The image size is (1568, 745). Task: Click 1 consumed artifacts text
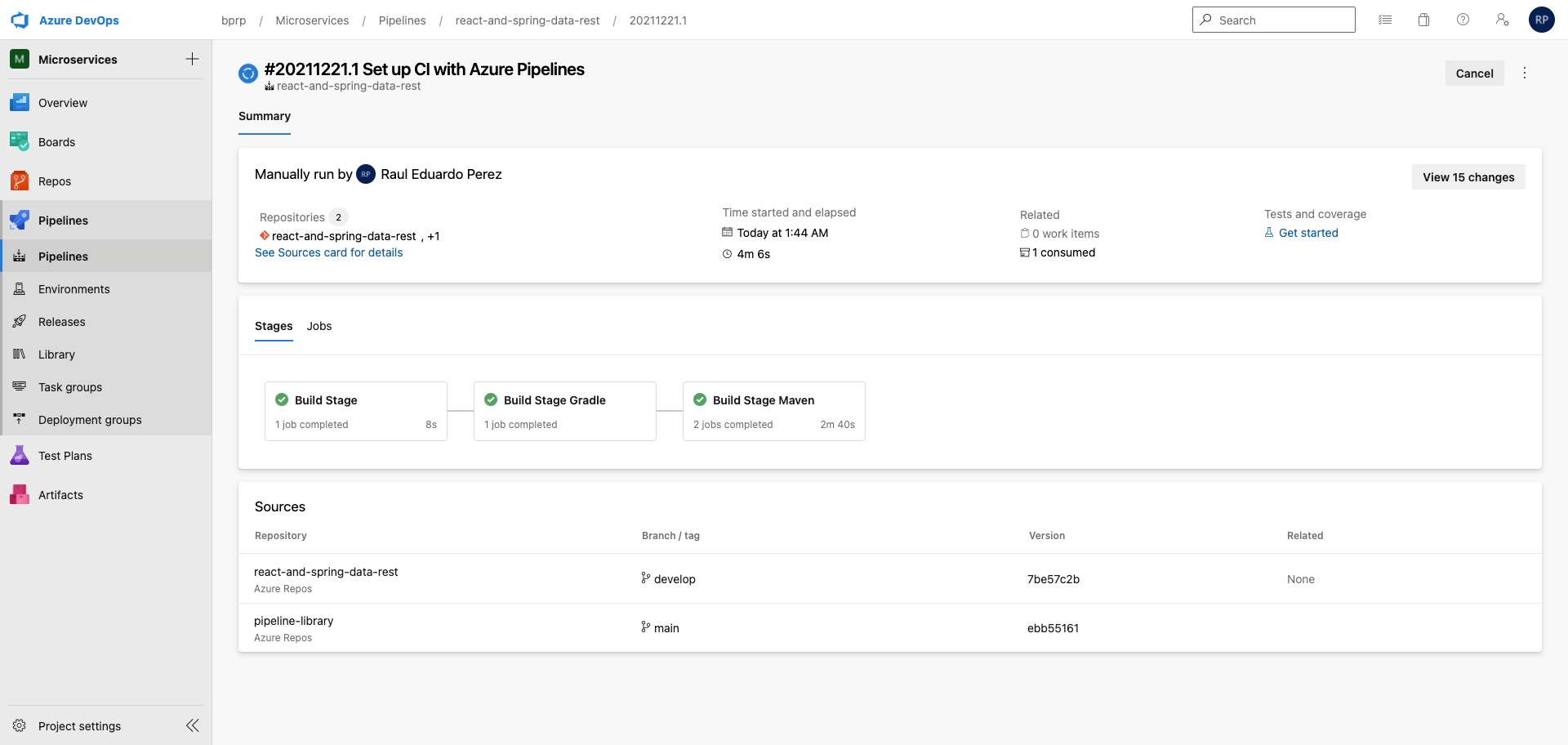tap(1064, 252)
